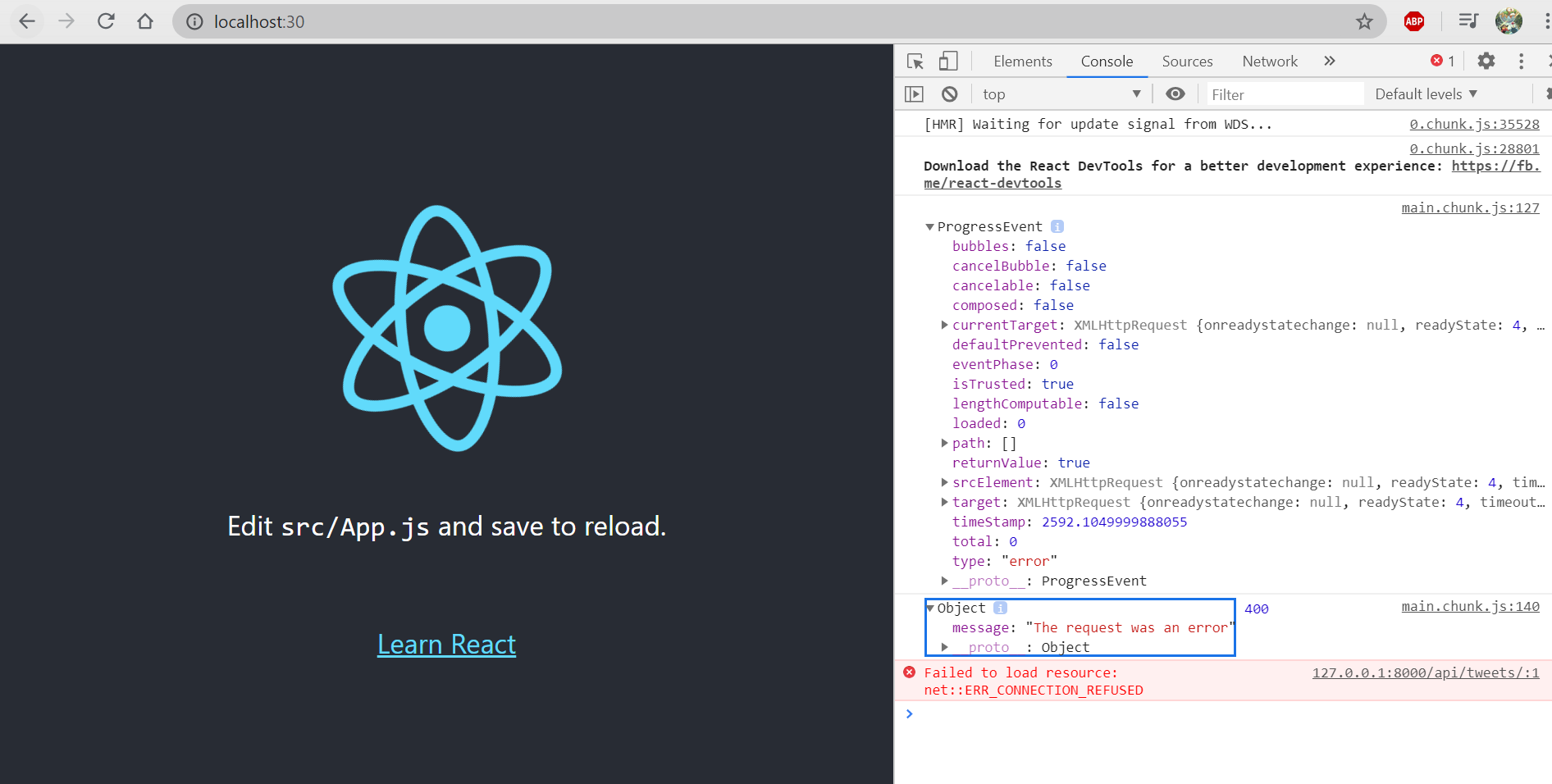Collapse the ProgressEvent object
The width and height of the screenshot is (1552, 784).
[x=929, y=227]
